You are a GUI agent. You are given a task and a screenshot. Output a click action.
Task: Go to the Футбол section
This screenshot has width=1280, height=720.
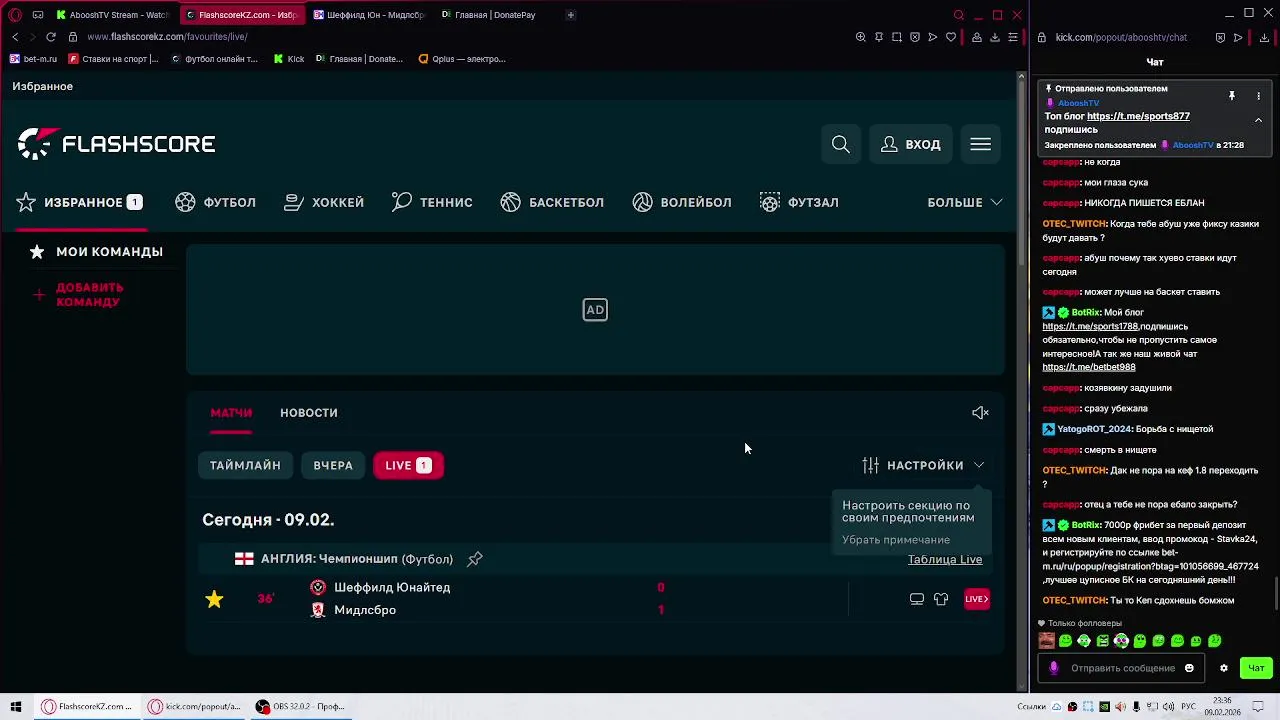coord(216,202)
